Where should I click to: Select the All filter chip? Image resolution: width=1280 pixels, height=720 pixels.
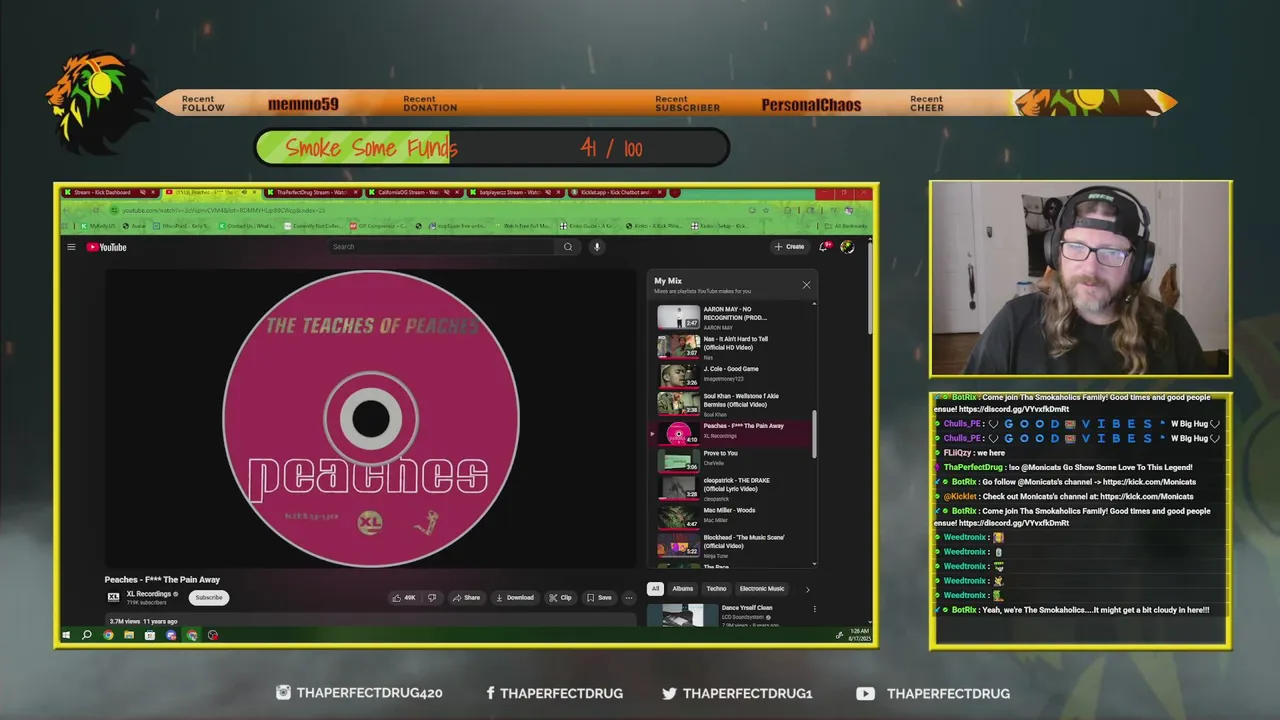[656, 589]
